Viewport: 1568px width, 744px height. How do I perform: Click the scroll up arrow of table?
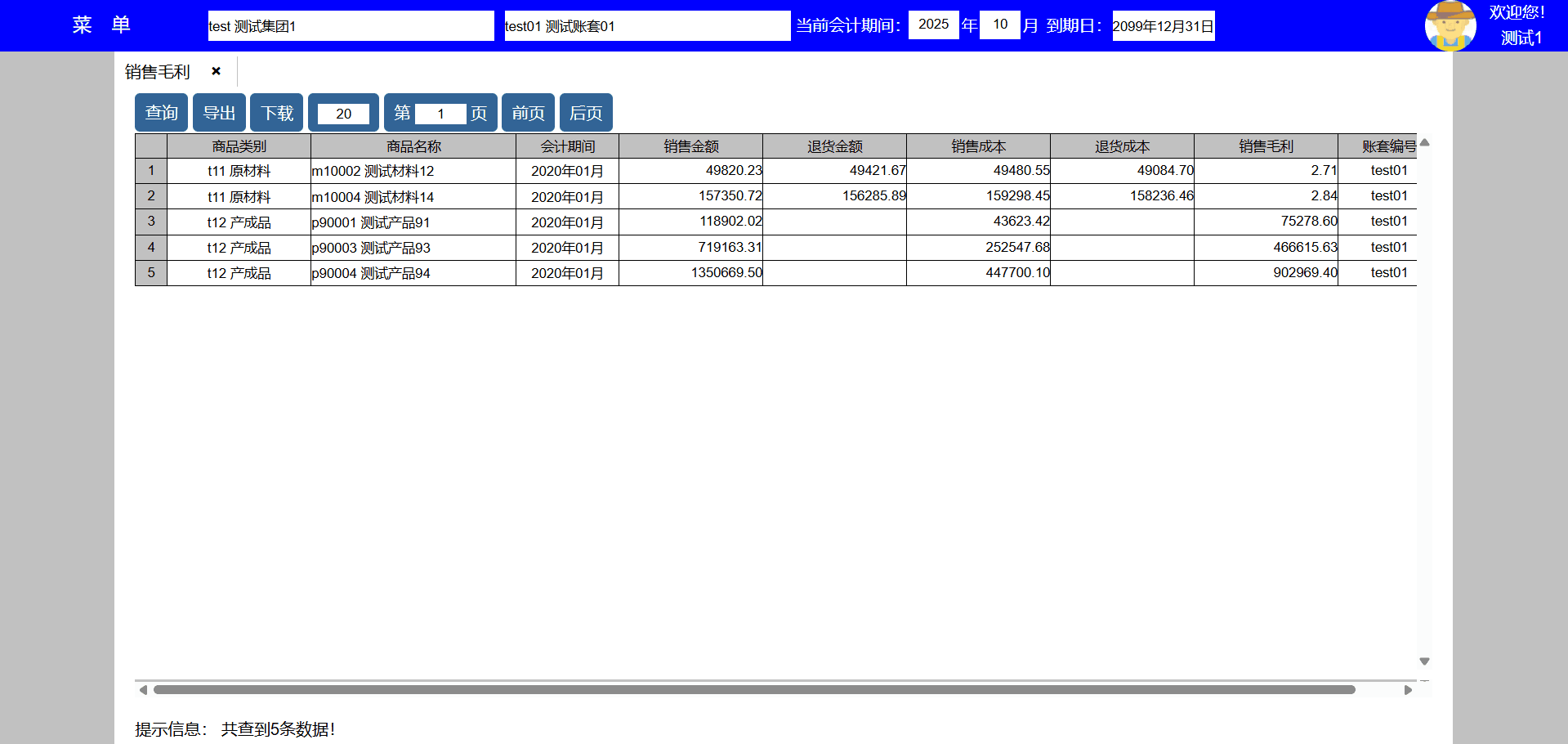[1424, 142]
